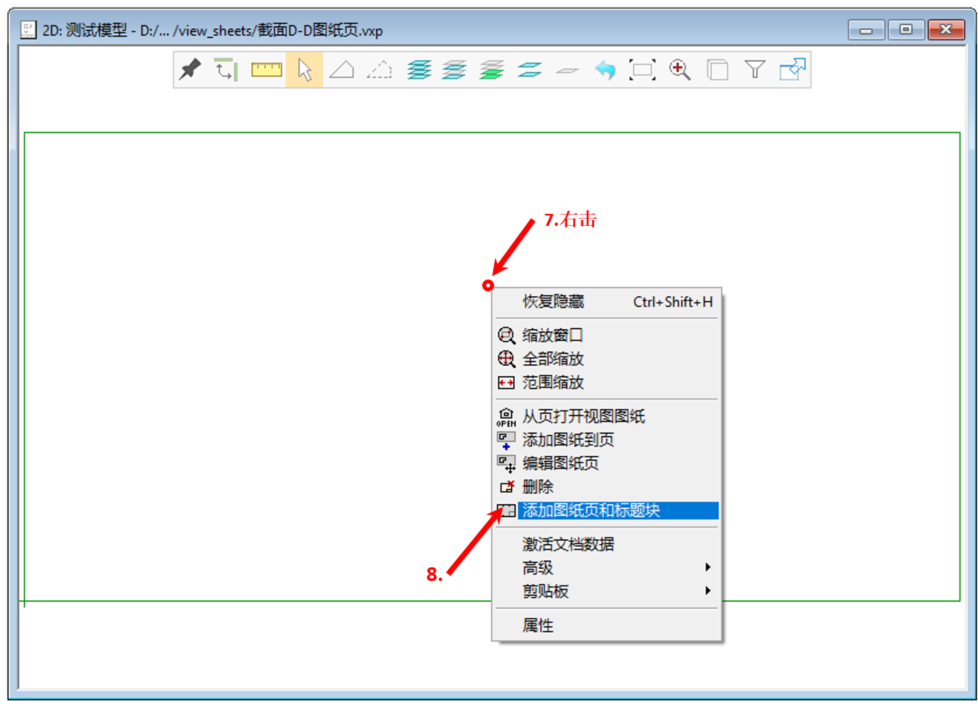The width and height of the screenshot is (978, 708).
Task: Expand the 剪贴板 submenu
Action: click(606, 591)
